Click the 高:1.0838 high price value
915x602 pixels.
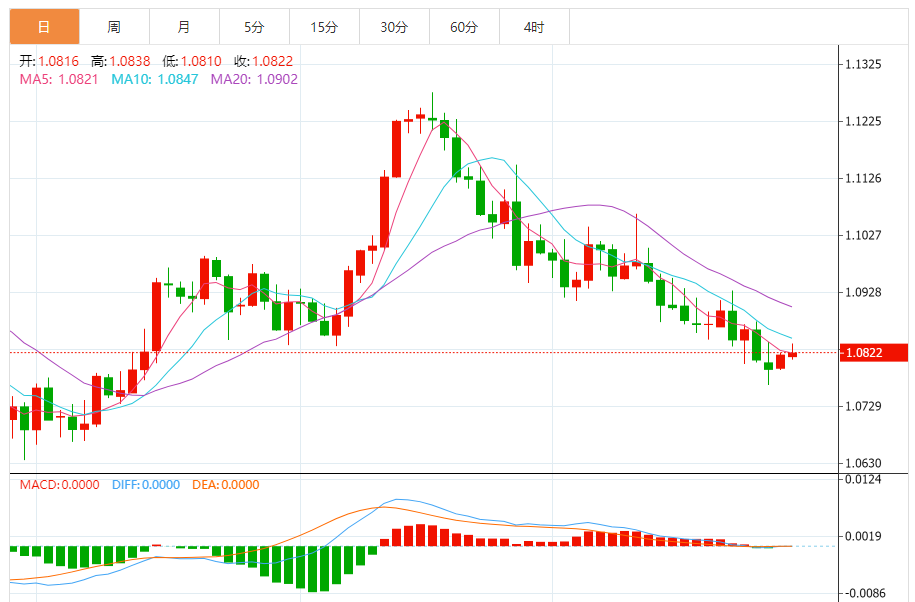pos(120,61)
